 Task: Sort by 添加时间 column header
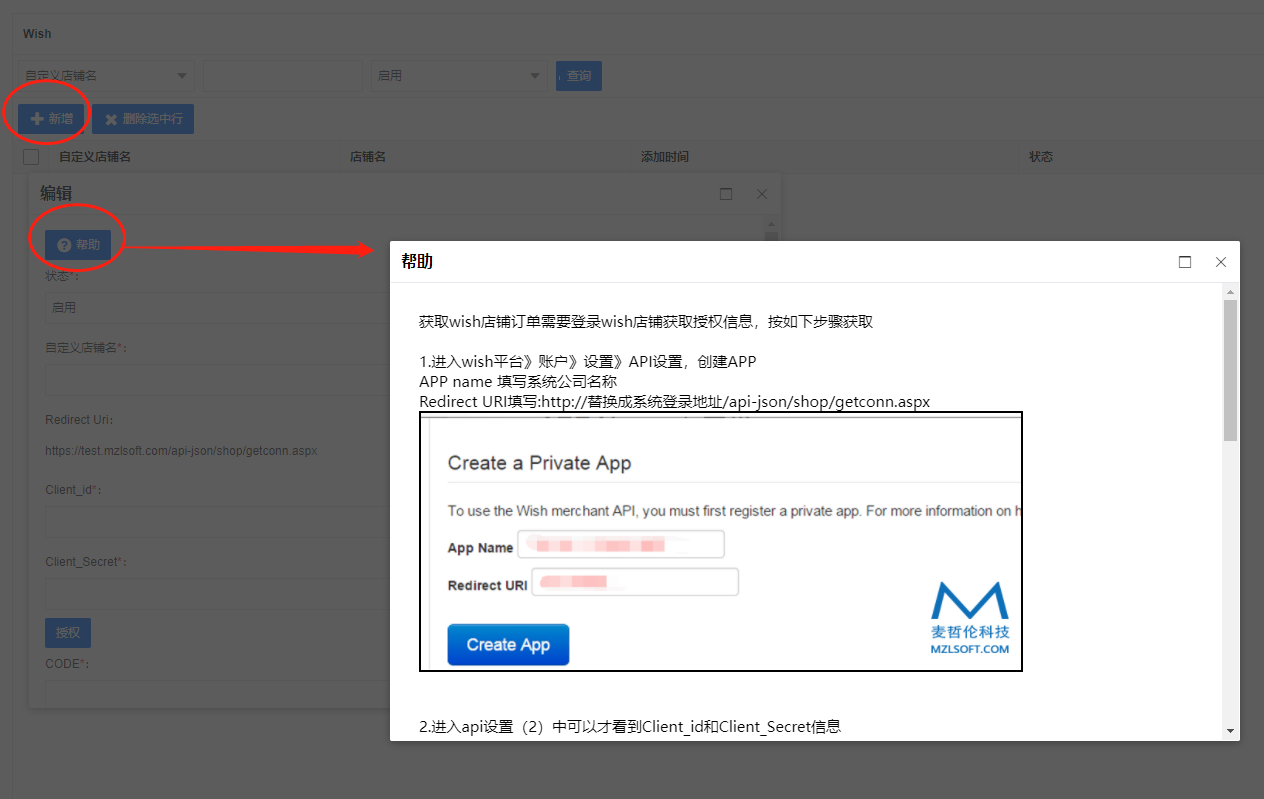click(x=665, y=157)
